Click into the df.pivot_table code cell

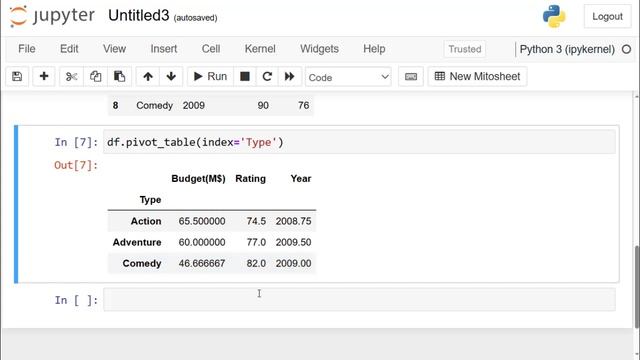click(359, 142)
